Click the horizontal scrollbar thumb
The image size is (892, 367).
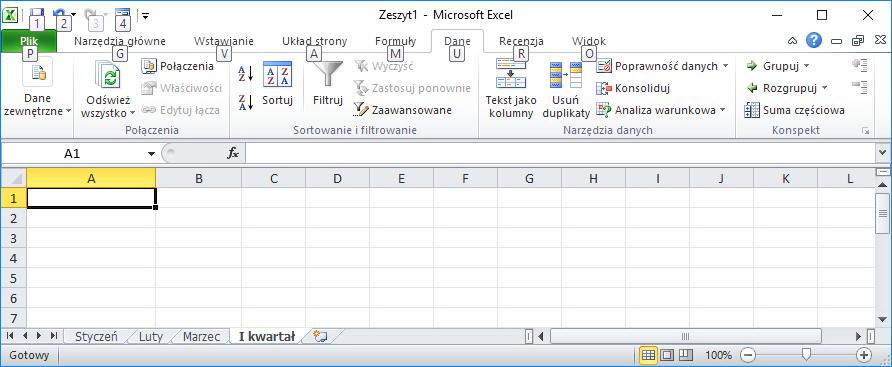(x=685, y=336)
